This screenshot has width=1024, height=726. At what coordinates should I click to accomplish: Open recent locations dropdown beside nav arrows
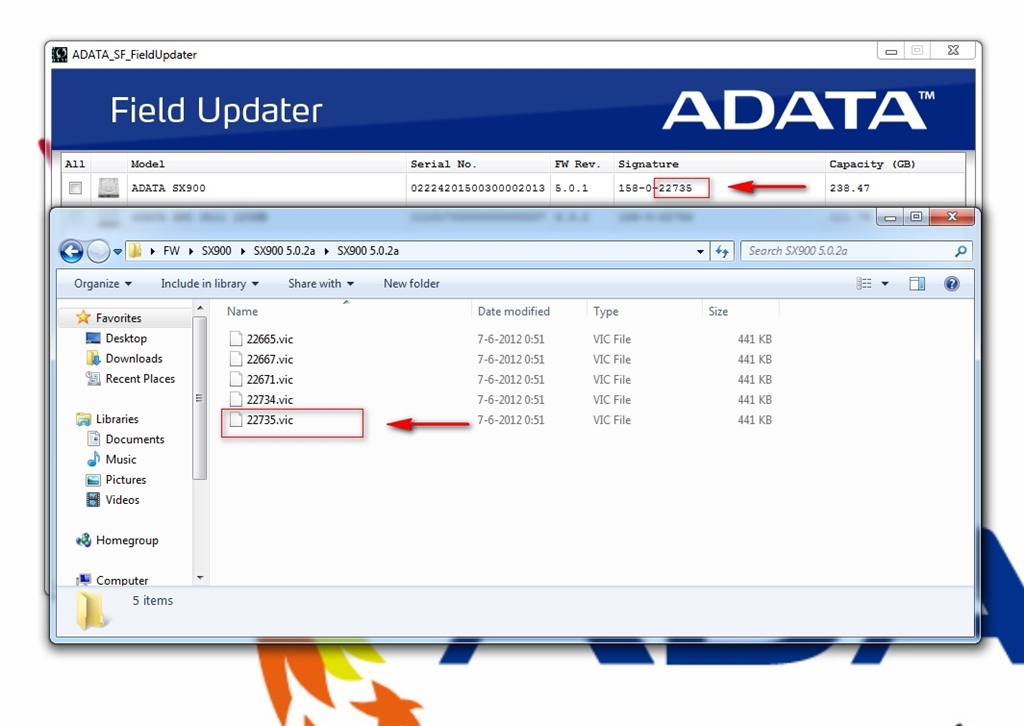tap(118, 251)
